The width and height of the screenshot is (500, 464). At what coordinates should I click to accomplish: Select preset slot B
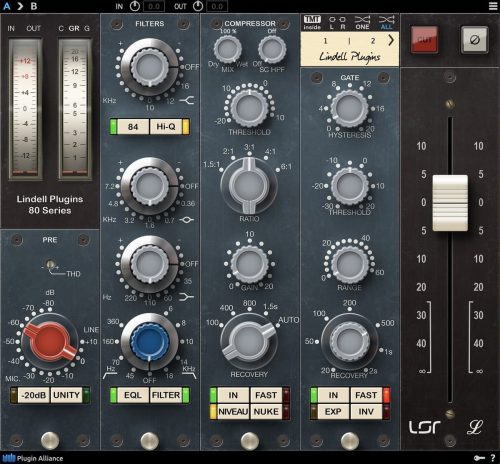click(x=34, y=6)
